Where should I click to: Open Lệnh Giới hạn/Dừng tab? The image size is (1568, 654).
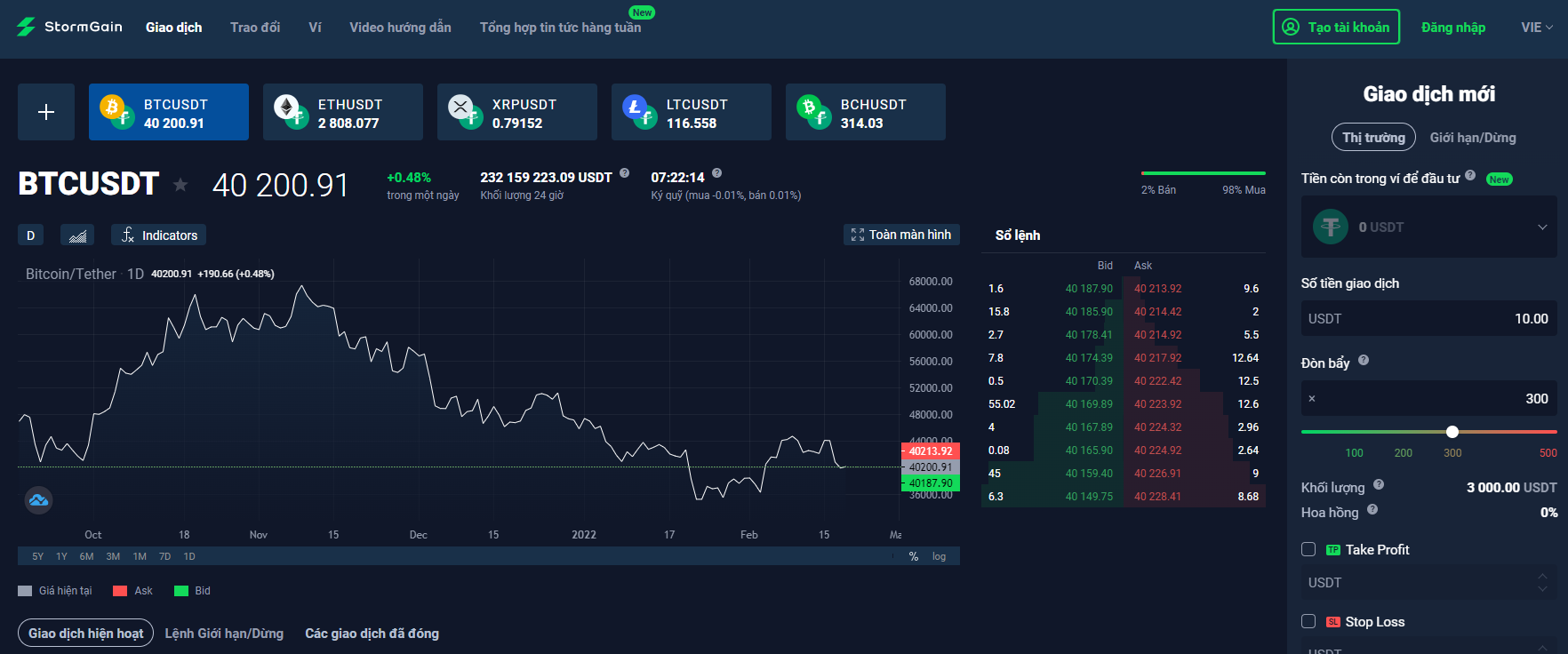(224, 634)
